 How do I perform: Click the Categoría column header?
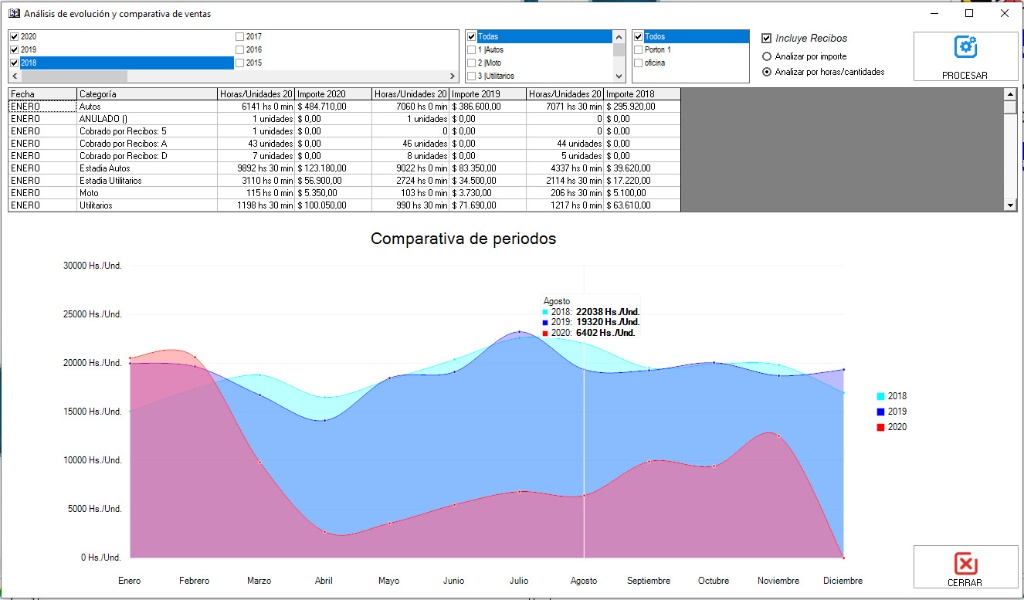(146, 94)
